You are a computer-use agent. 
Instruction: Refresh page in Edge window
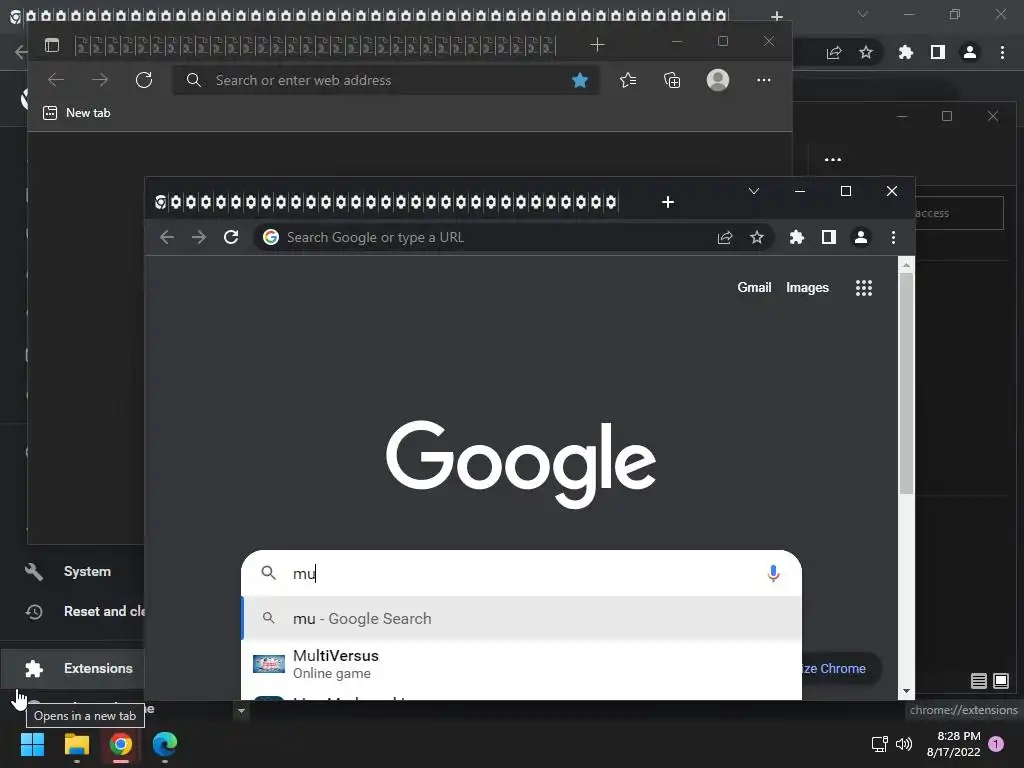(x=144, y=80)
